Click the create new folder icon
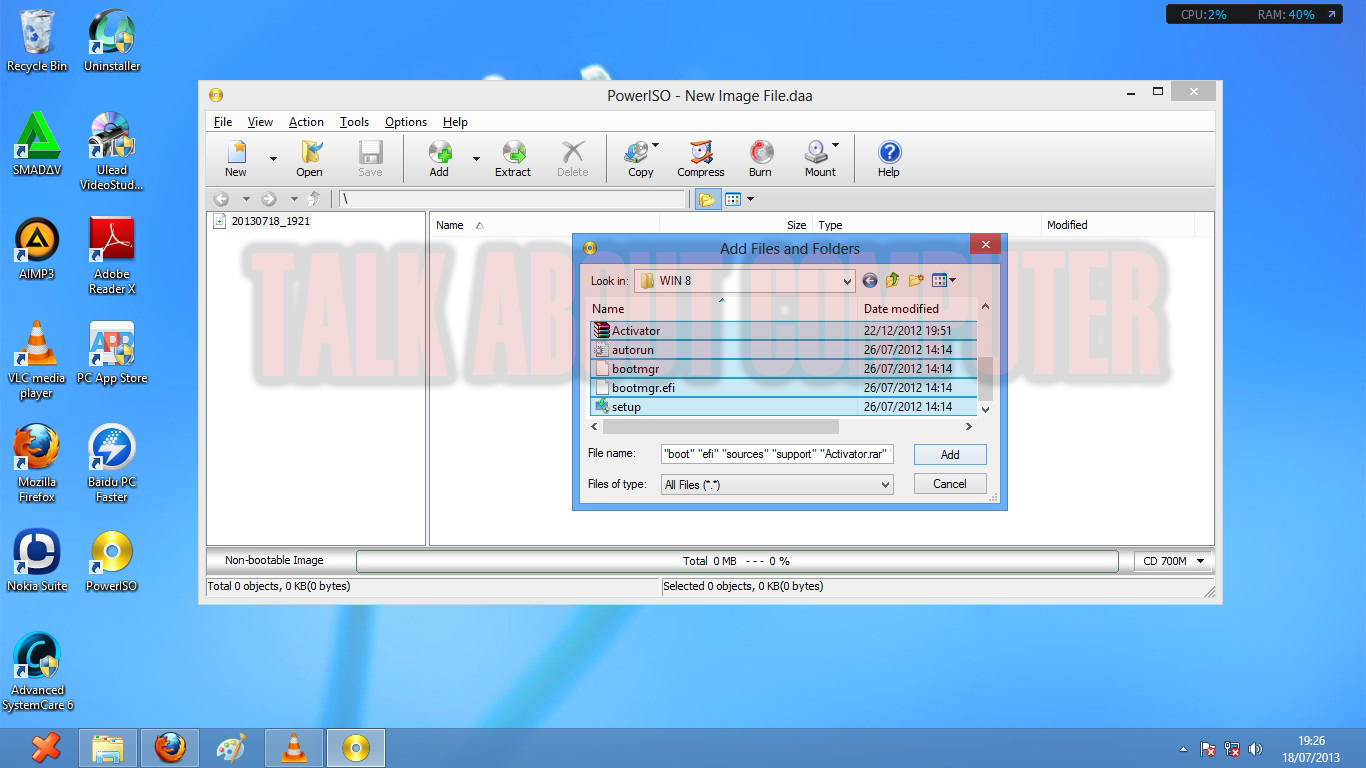The image size is (1366, 768). pos(916,281)
